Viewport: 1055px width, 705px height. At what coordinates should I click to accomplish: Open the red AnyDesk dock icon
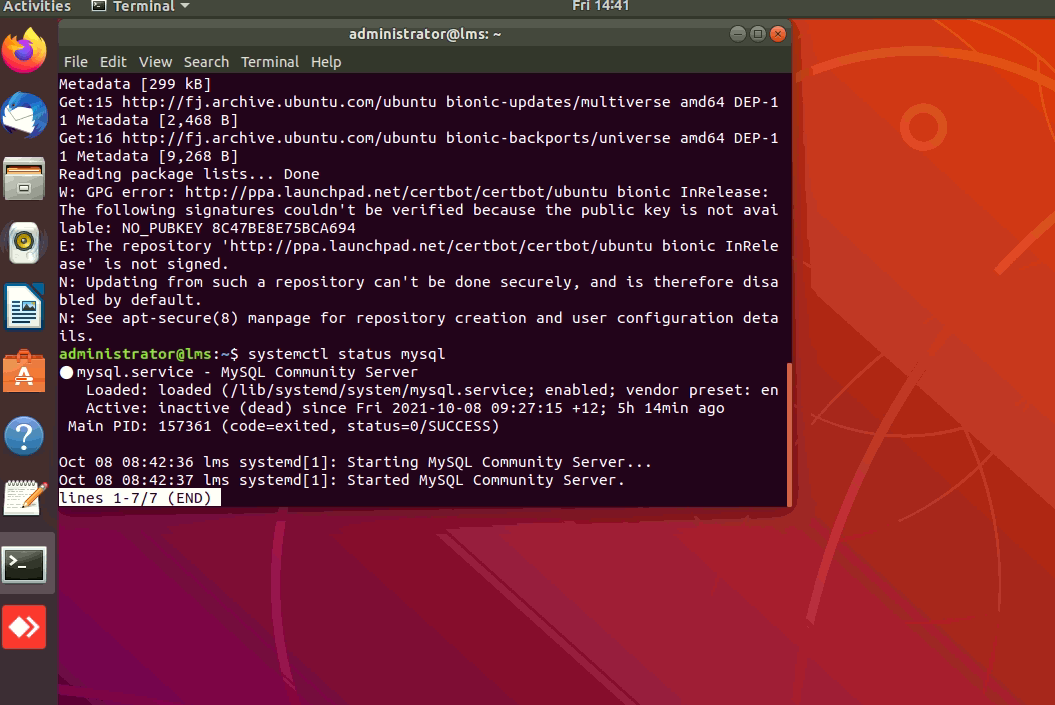coord(25,627)
